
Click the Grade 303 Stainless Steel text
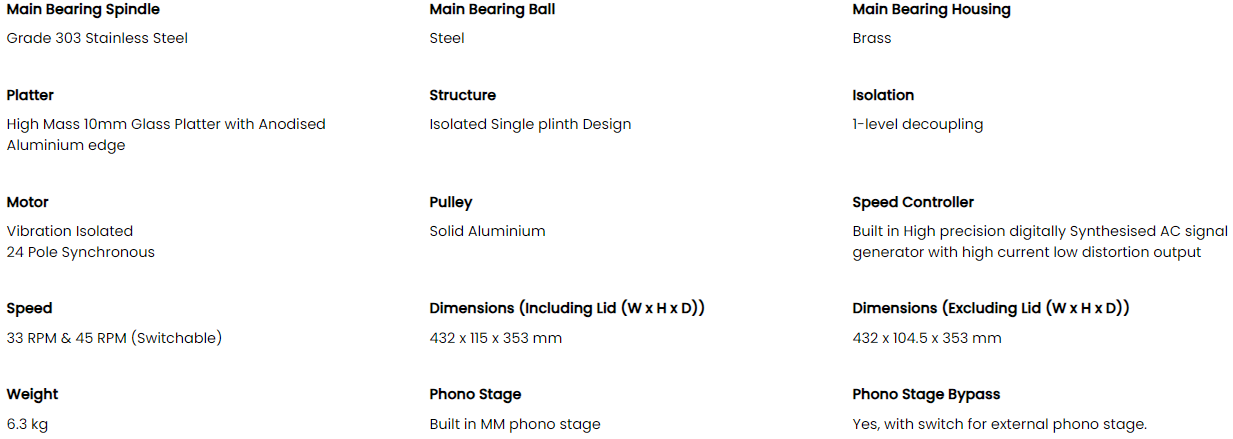[97, 39]
